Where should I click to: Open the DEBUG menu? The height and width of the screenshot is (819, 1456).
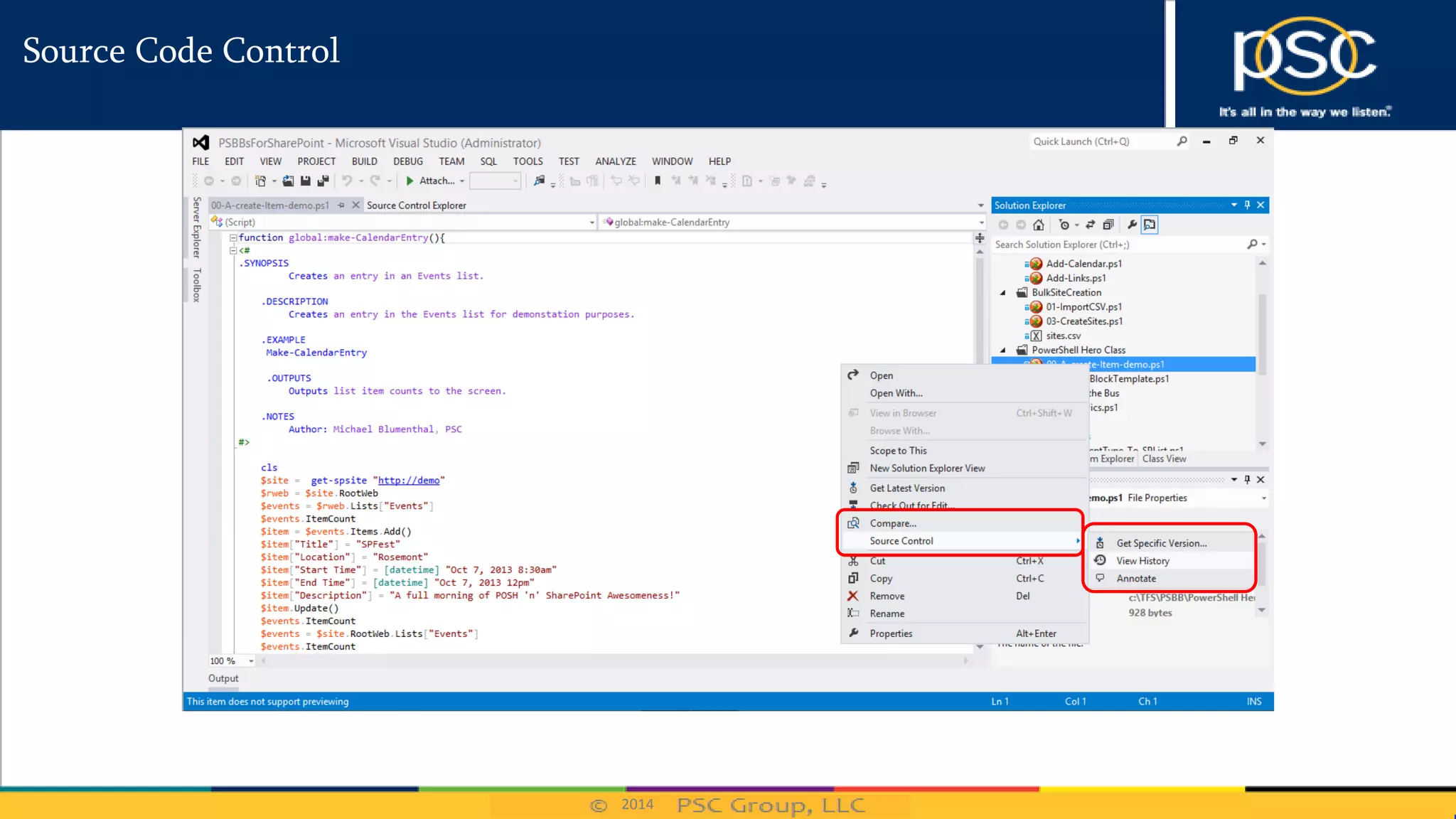408,161
